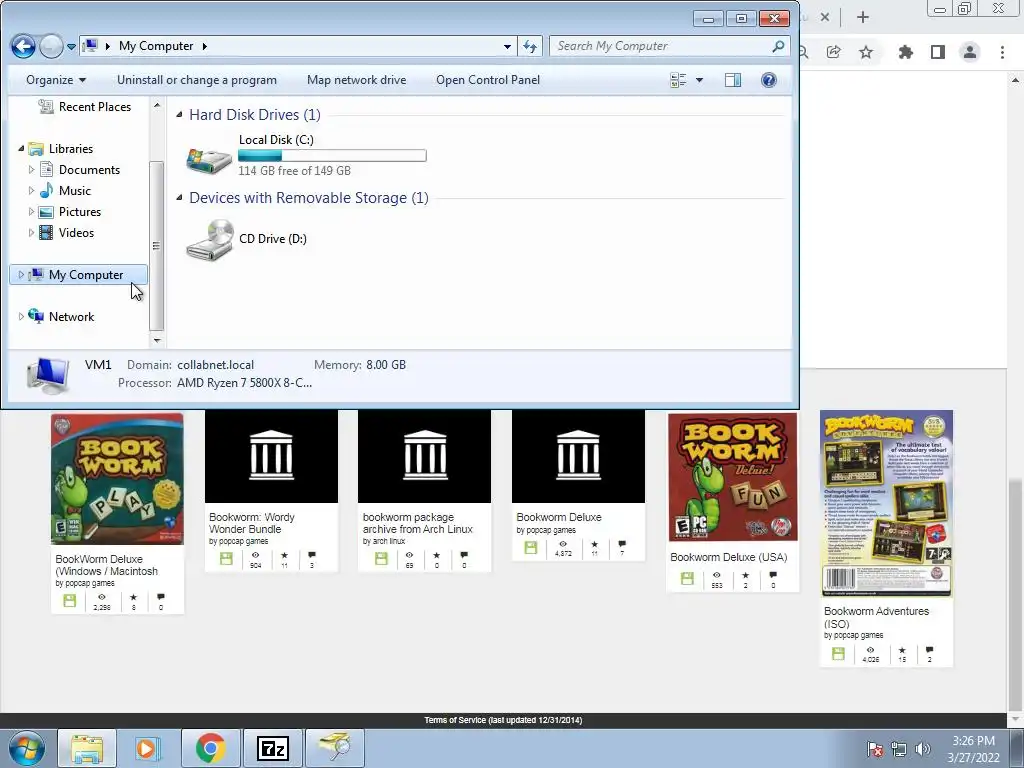Viewport: 1024px width, 768px height.
Task: Click Map network drive
Action: point(357,80)
